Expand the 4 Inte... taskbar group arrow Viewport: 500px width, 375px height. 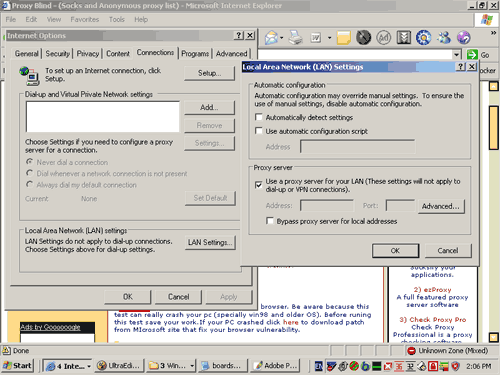[x=89, y=366]
